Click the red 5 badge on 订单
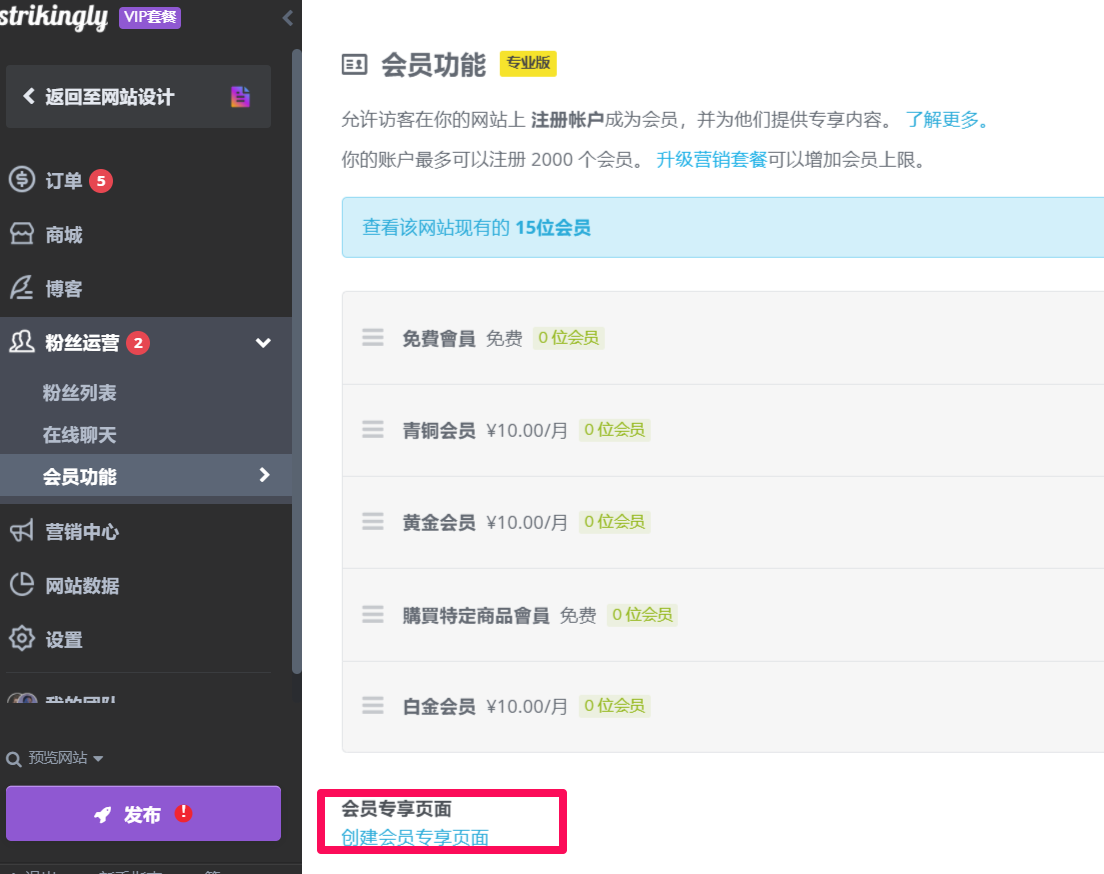The width and height of the screenshot is (1104, 874). tap(101, 181)
